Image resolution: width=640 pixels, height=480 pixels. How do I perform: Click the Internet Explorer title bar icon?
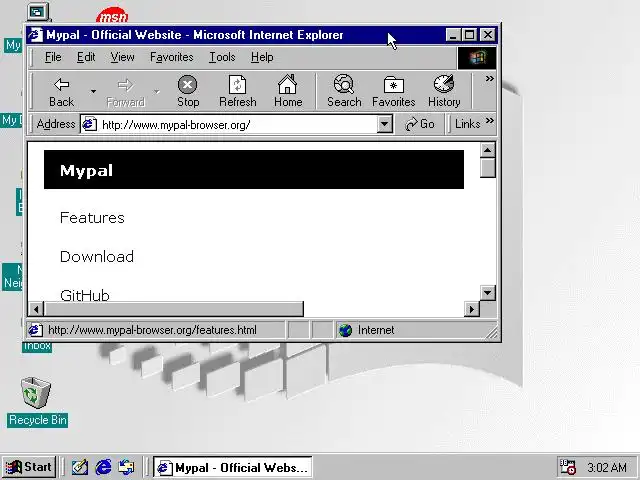36,35
